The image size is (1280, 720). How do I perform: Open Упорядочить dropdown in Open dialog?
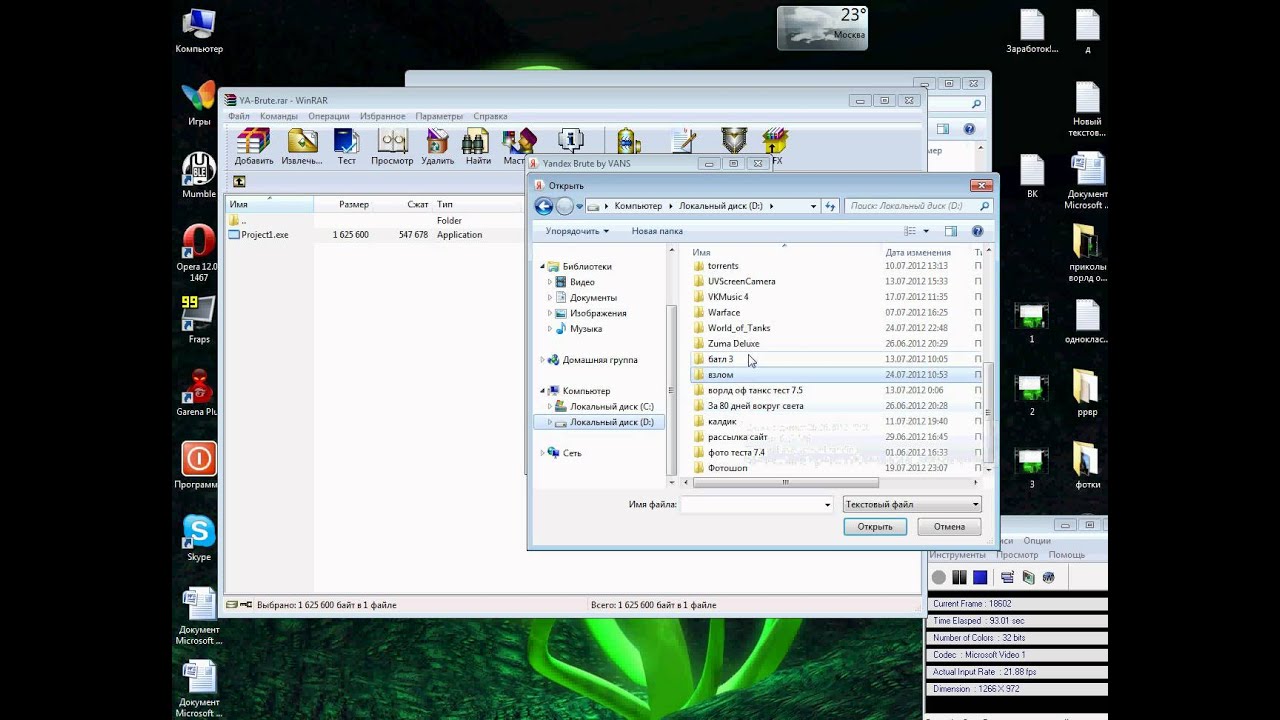pyautogui.click(x=577, y=231)
